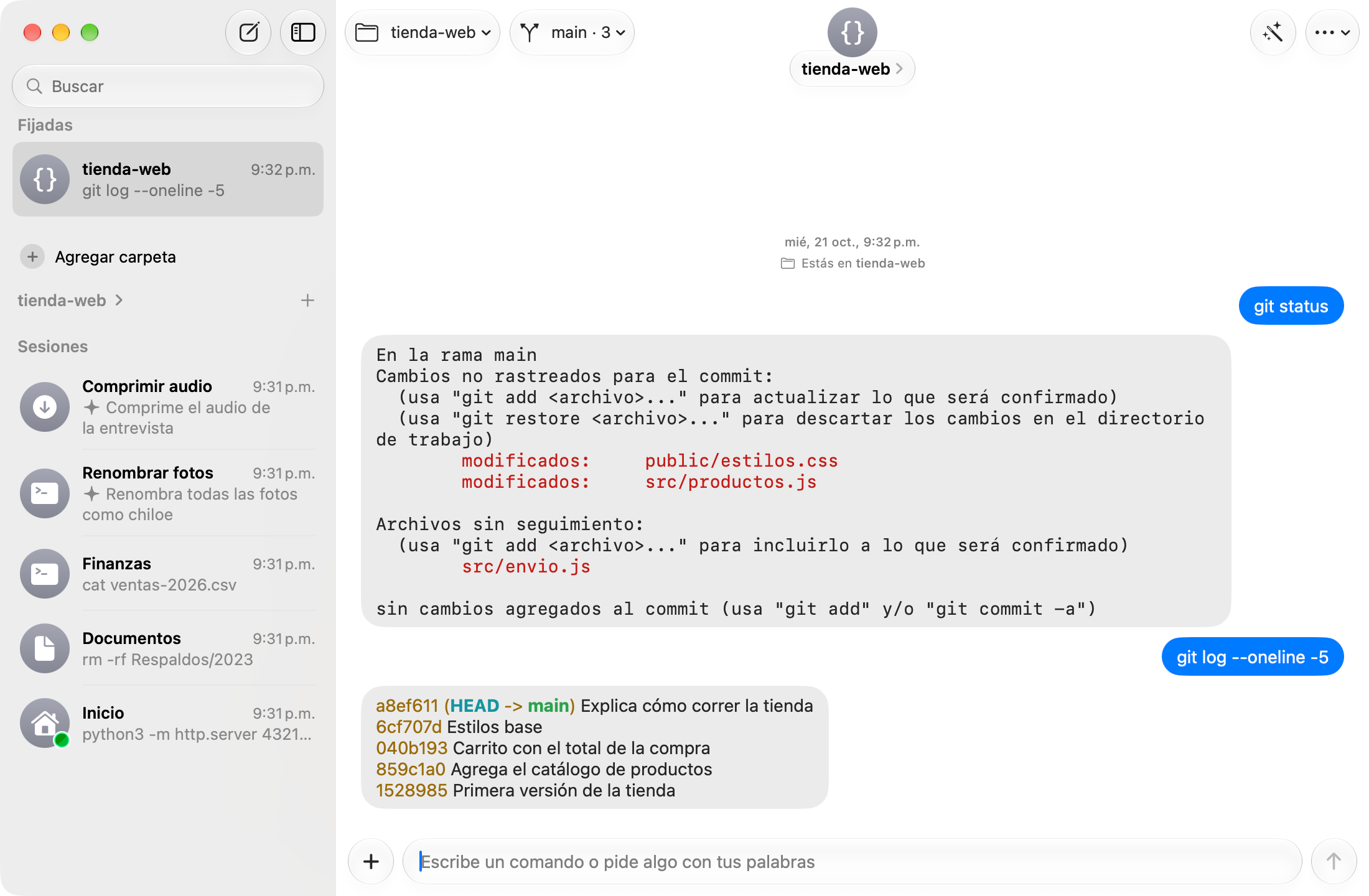Click Finanzas terminal icon
This screenshot has height=896, width=1369.
[x=45, y=574]
